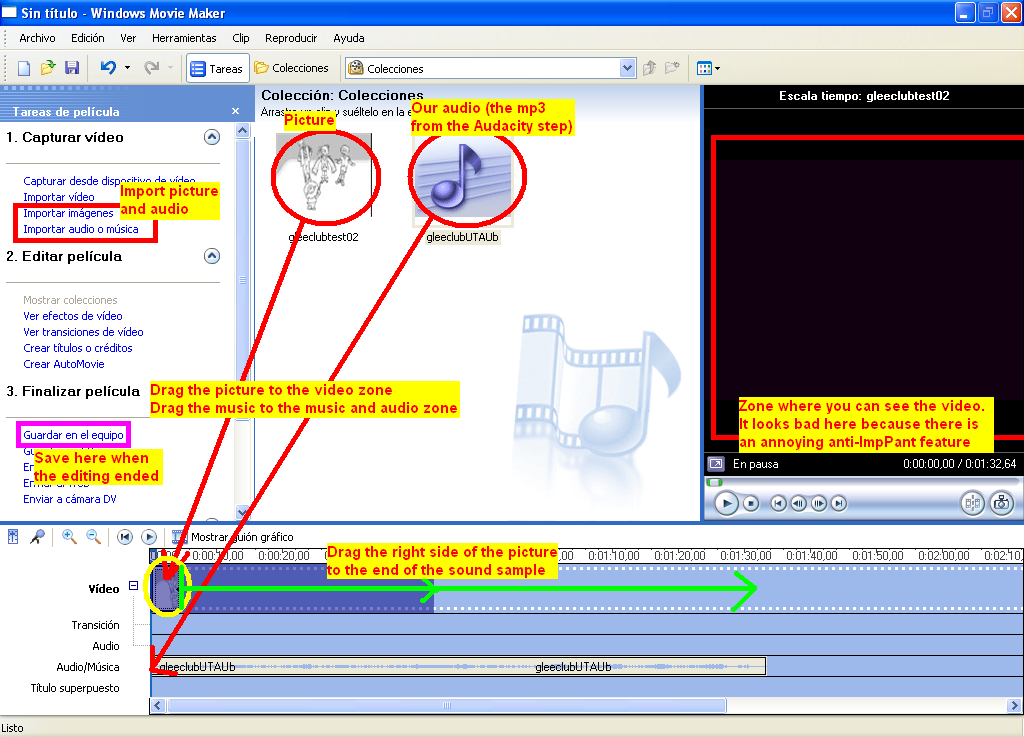Open the Undo history dropdown arrow
Image resolution: width=1024 pixels, height=737 pixels.
pos(127,68)
